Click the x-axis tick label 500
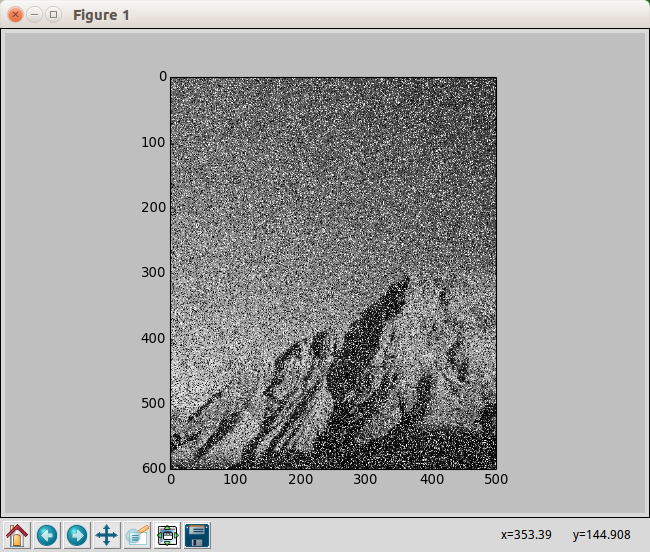The image size is (650, 552). pyautogui.click(x=496, y=480)
